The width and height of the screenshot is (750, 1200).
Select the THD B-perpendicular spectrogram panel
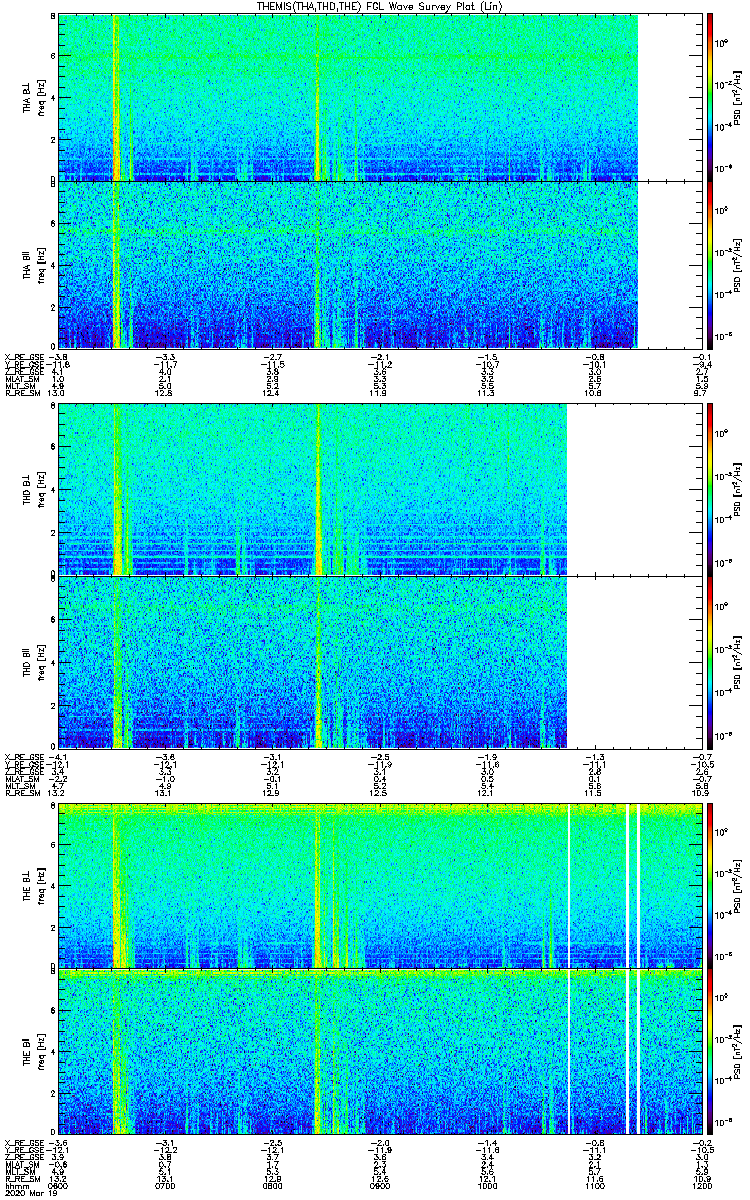click(x=378, y=489)
